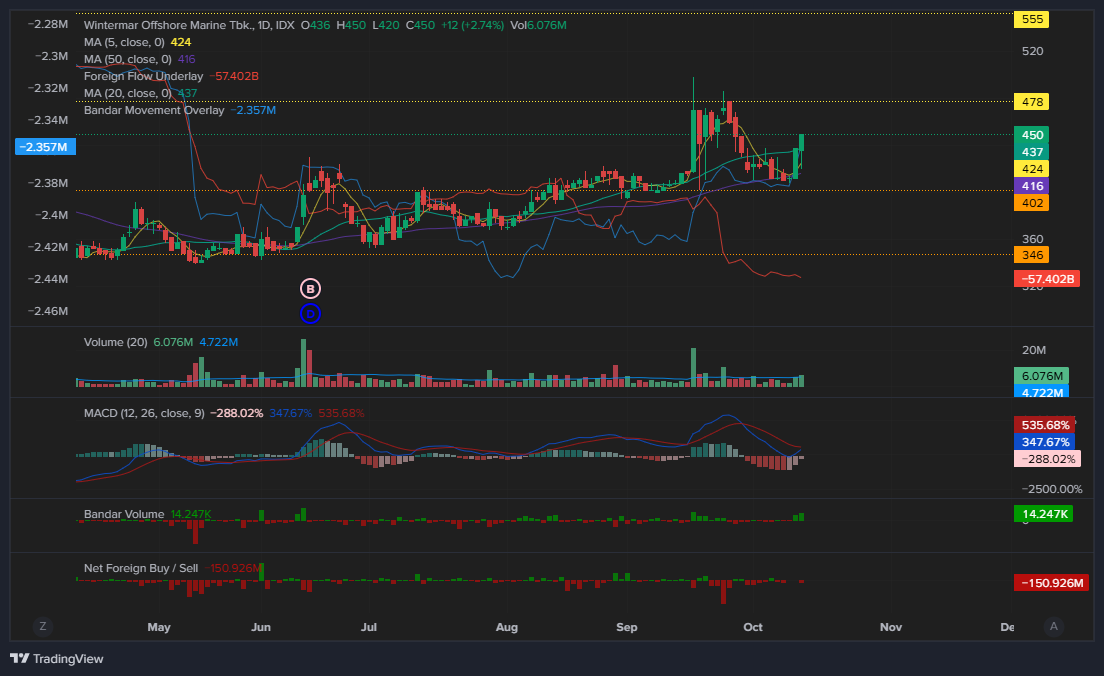Click the pink B event marker
Screen dimensions: 1104x676
tap(310, 289)
